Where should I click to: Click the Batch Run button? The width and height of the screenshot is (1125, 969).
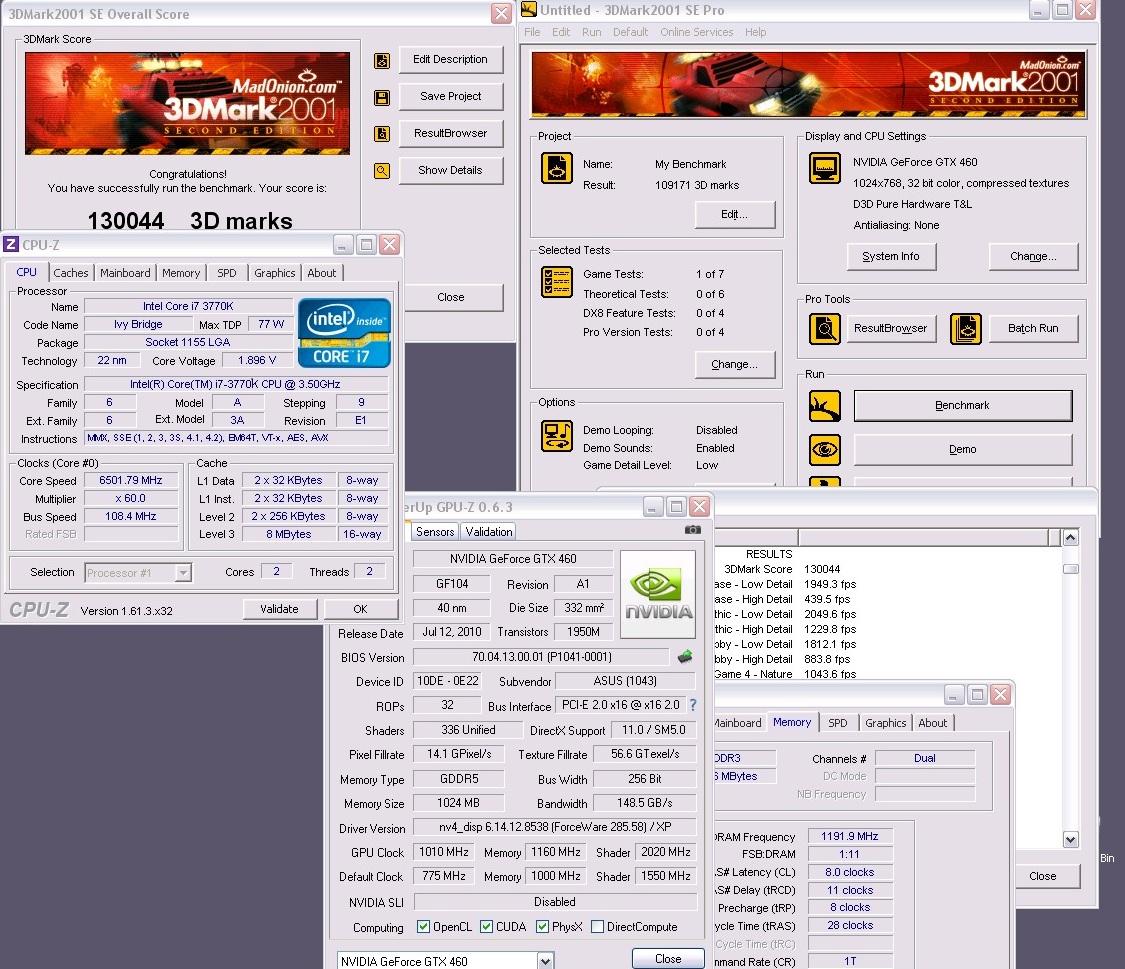(1033, 328)
